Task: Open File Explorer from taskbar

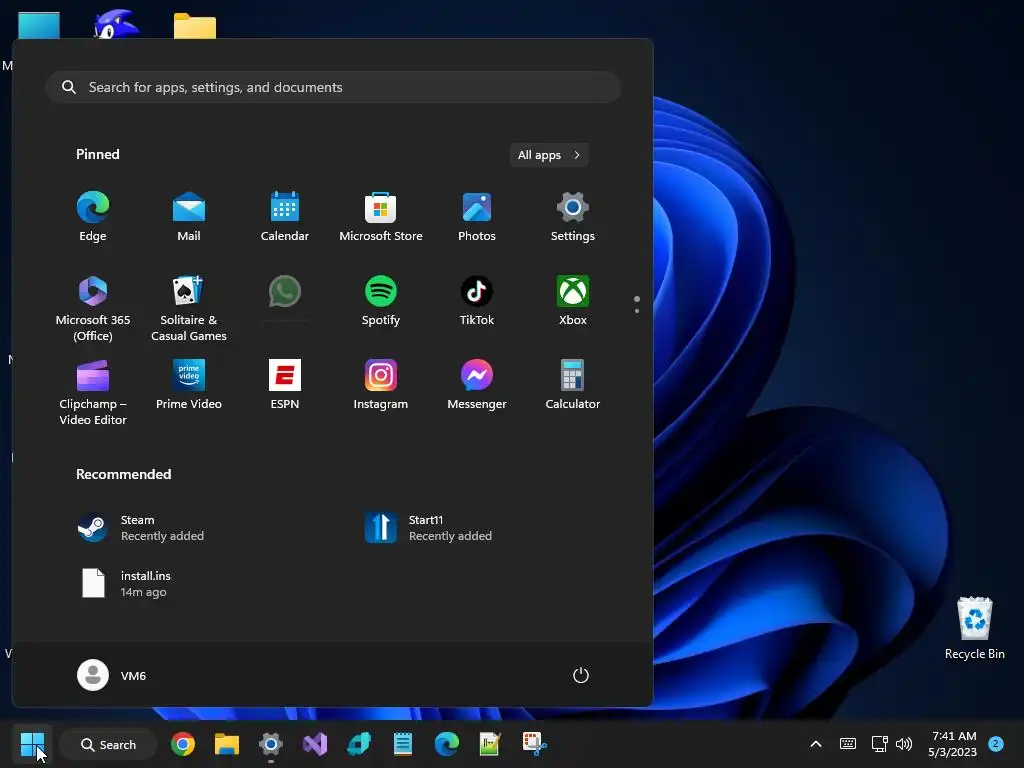Action: [x=227, y=744]
